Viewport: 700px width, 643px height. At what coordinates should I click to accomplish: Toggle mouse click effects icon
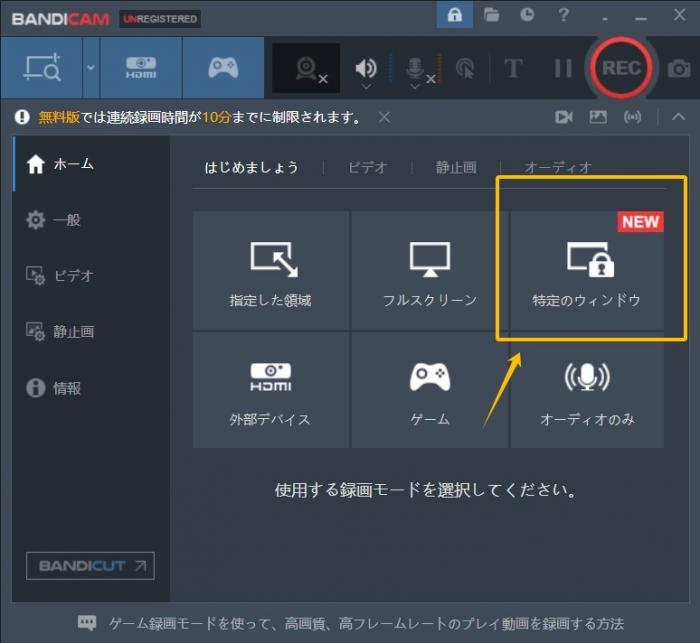465,68
